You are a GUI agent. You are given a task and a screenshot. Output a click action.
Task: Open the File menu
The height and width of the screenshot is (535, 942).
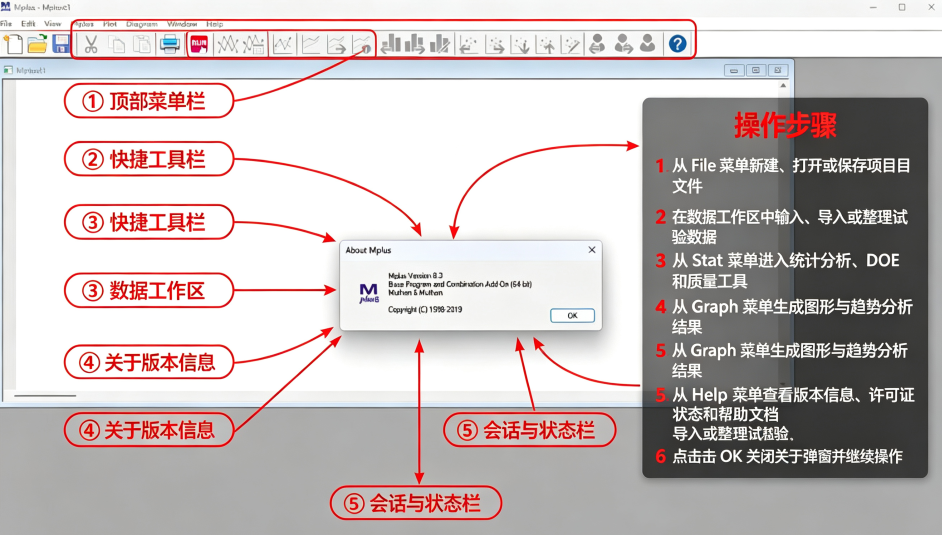click(x=6, y=23)
